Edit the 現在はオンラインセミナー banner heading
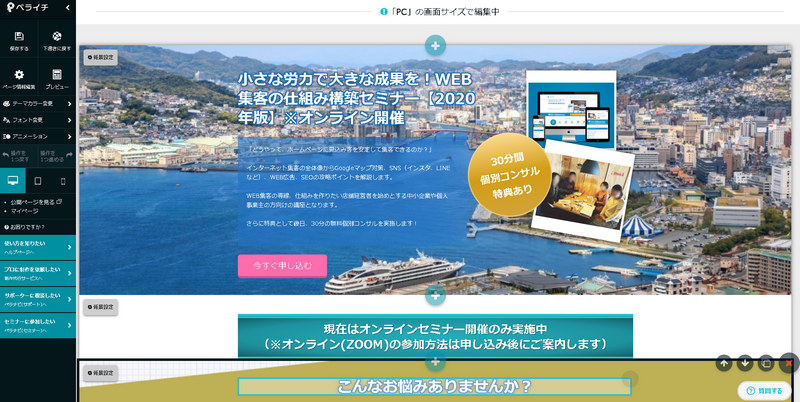This screenshot has height=402, width=800. click(x=435, y=336)
